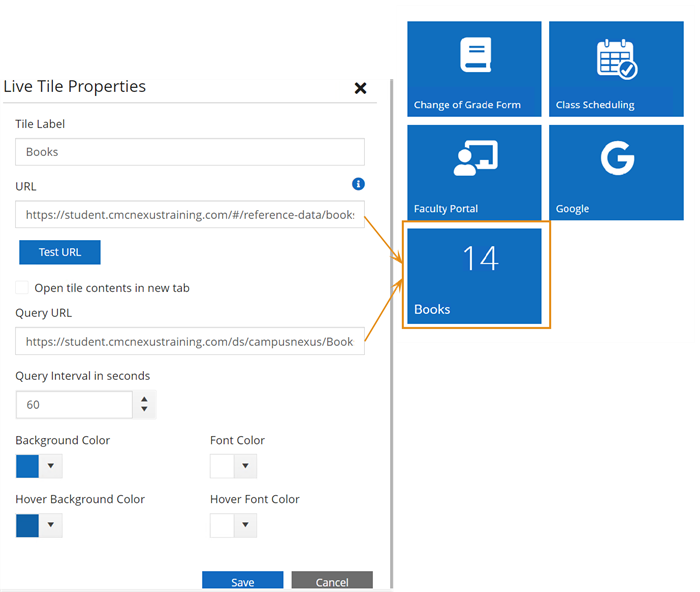This screenshot has height=592, width=700.
Task: Open the Class Scheduling calendar icon
Action: pyautogui.click(x=616, y=58)
